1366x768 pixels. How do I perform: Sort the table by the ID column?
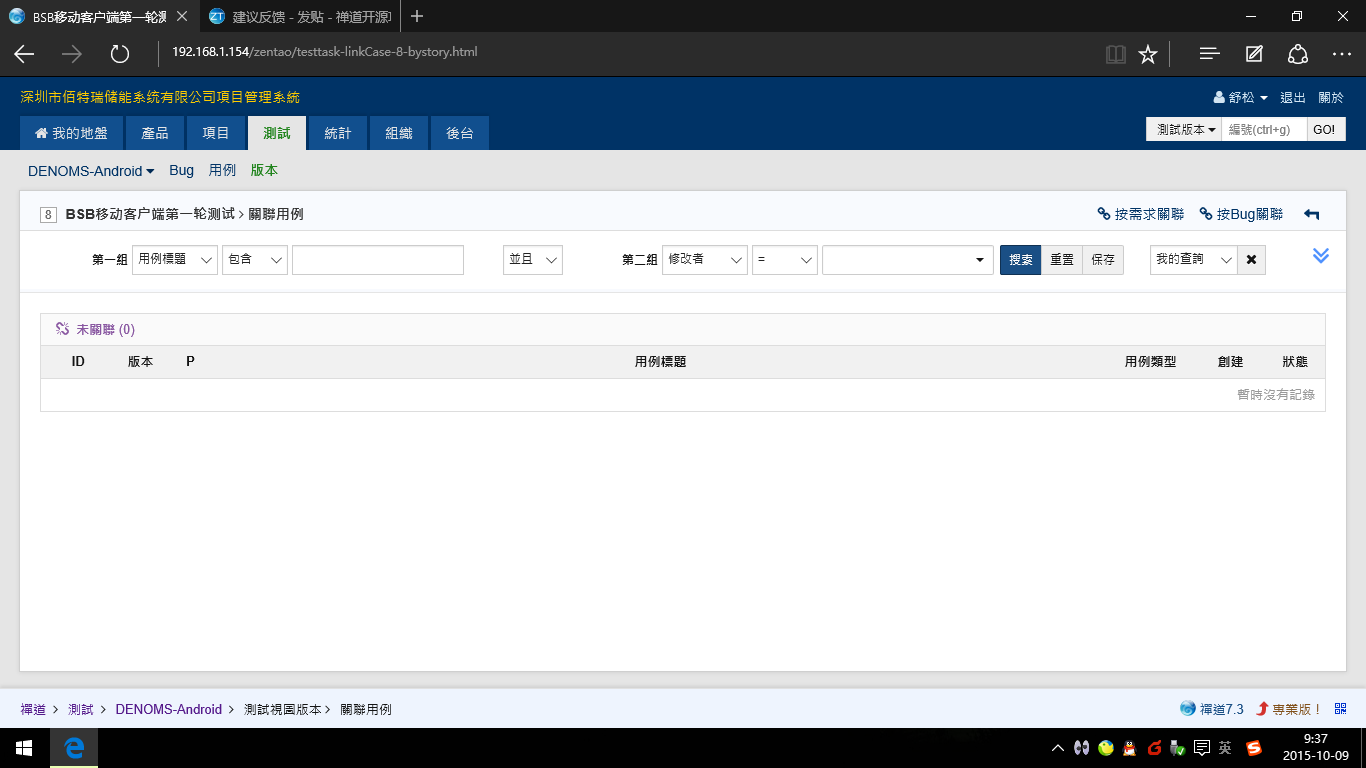tap(78, 362)
